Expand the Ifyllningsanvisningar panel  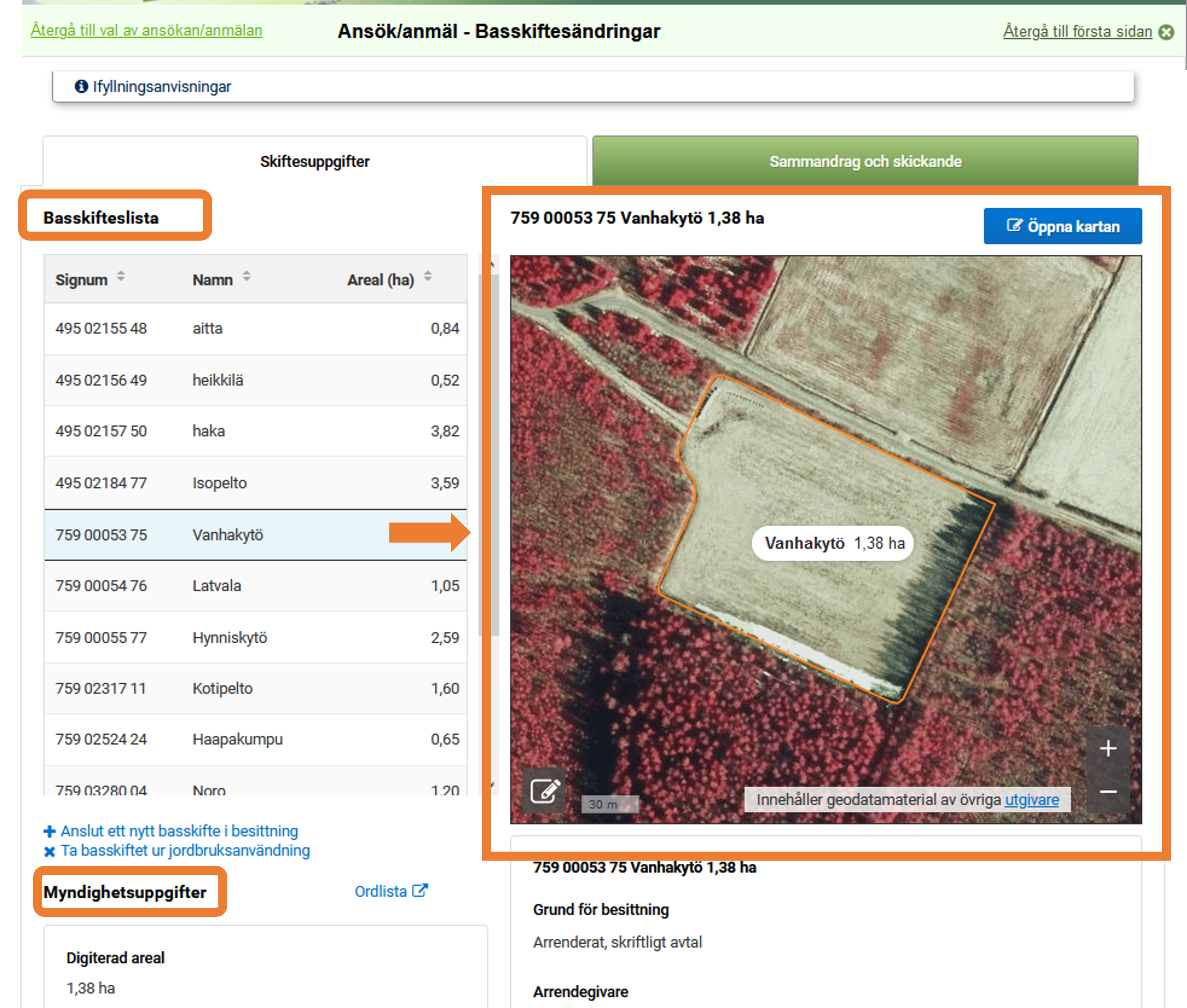pyautogui.click(x=162, y=87)
